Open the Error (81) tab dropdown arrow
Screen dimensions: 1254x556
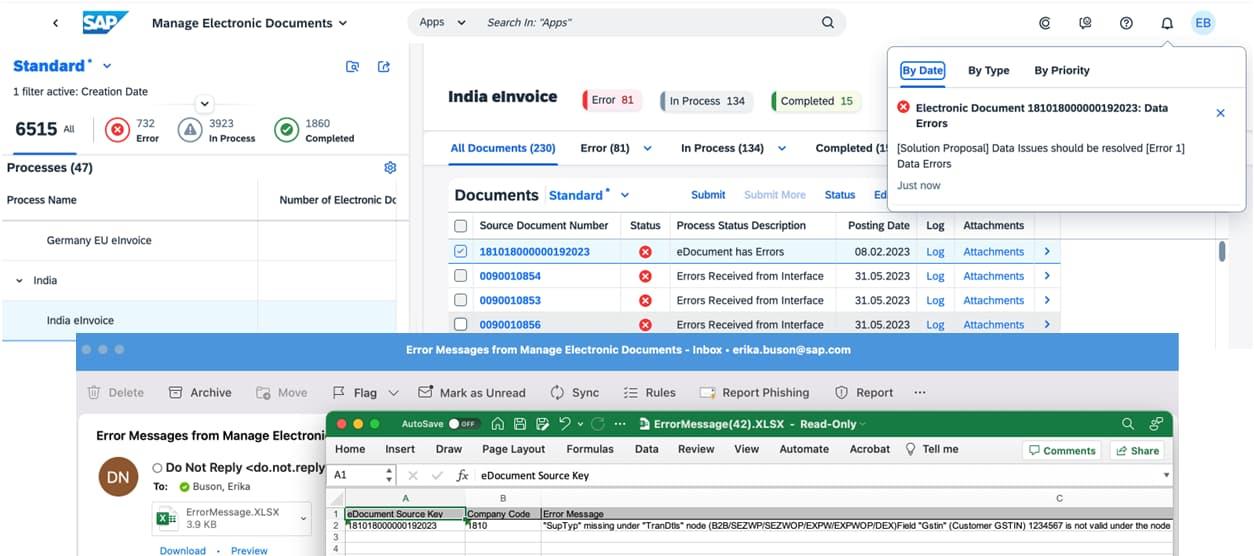click(647, 148)
